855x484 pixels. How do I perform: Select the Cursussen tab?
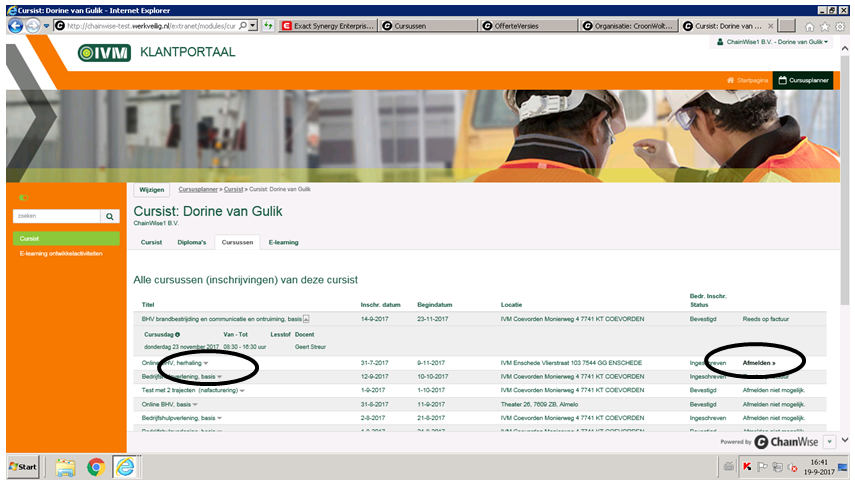point(237,243)
